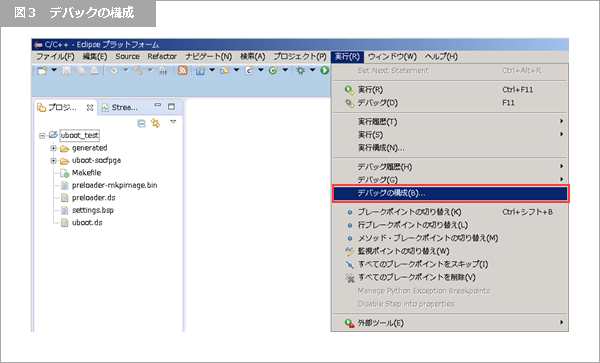Click the green Run toolbar button
This screenshot has height=363, width=600.
tap(324, 70)
